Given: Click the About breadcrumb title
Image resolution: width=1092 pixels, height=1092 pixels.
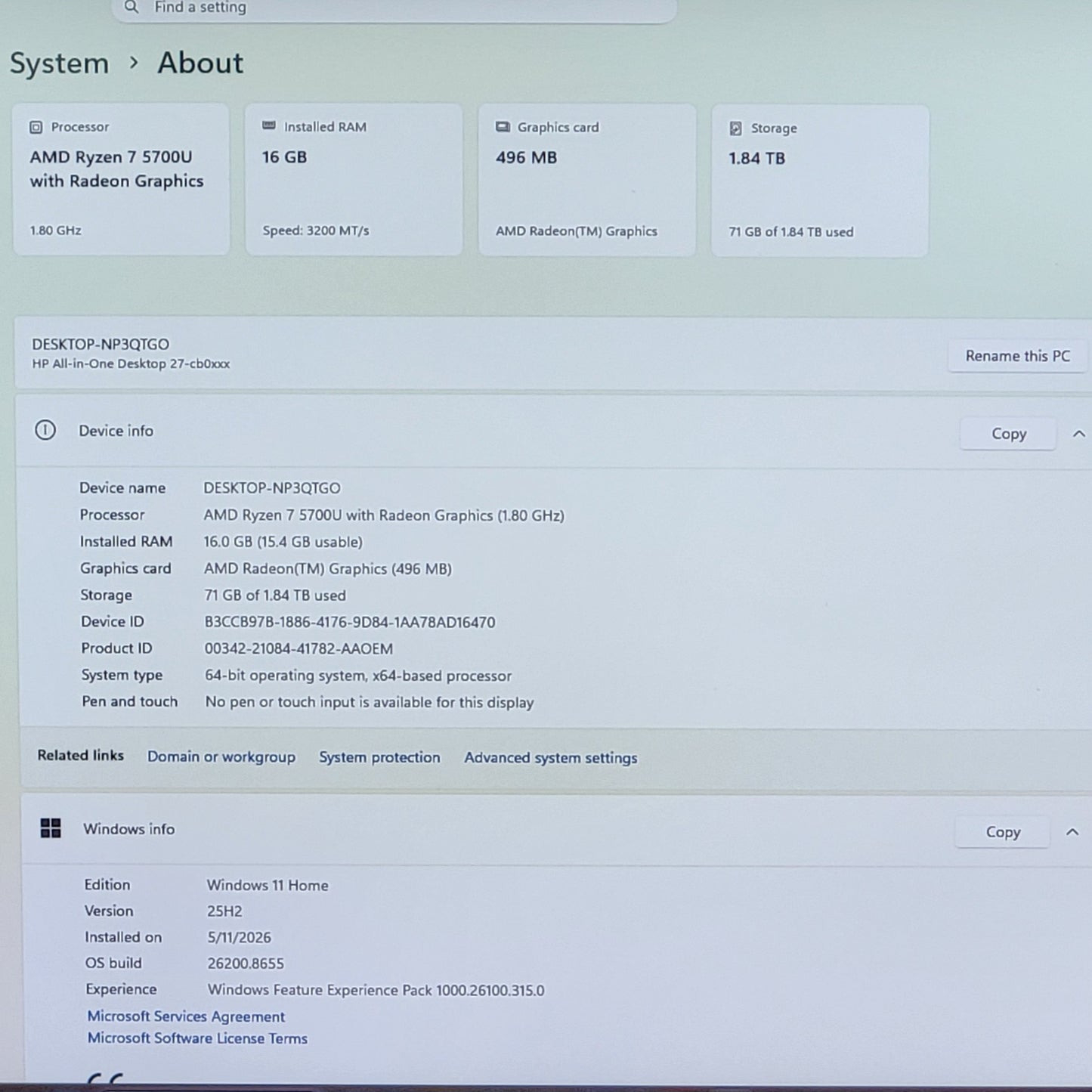Looking at the screenshot, I should (200, 63).
